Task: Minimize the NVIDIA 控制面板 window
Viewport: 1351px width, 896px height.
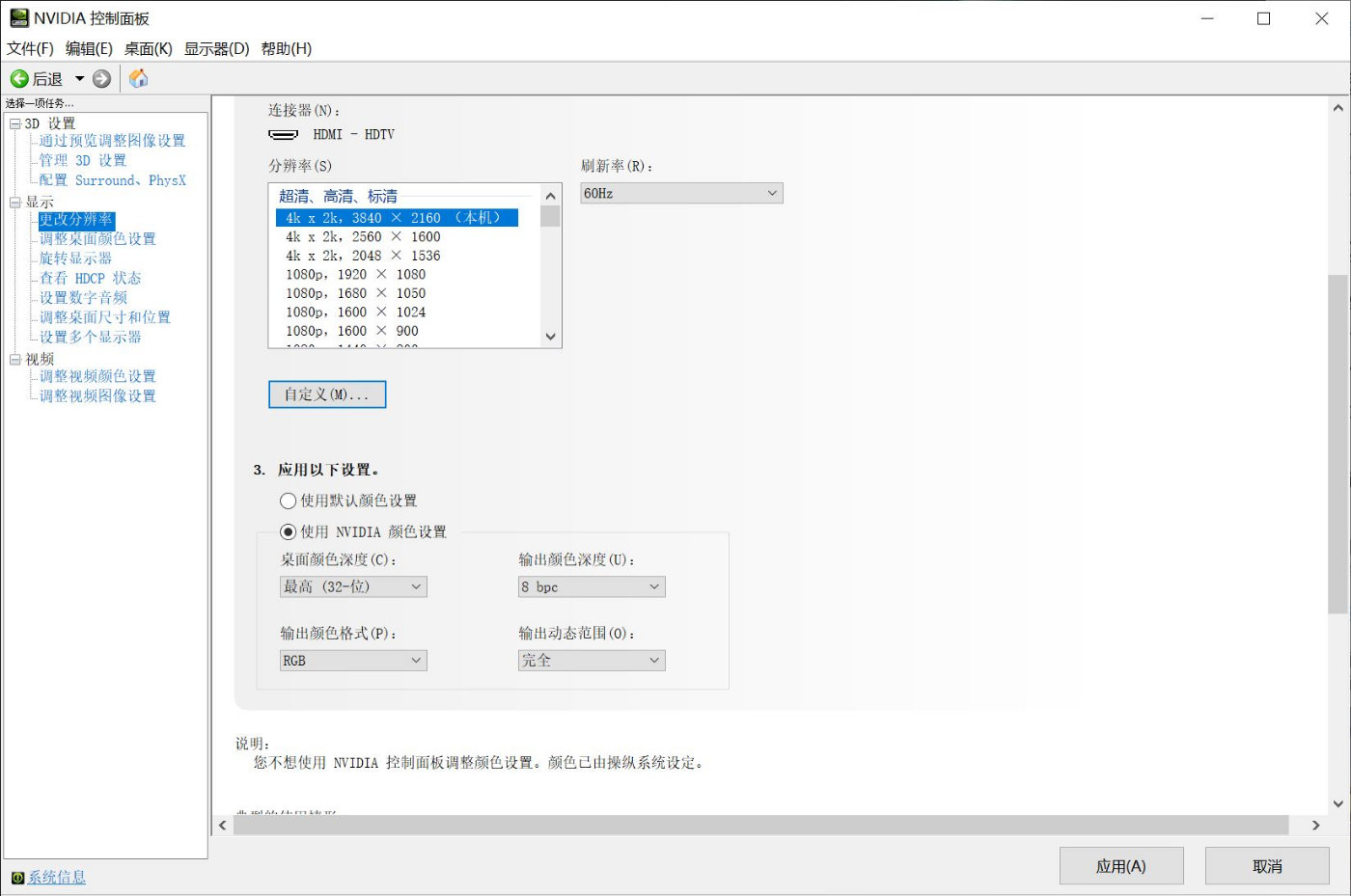Action: point(1207,18)
